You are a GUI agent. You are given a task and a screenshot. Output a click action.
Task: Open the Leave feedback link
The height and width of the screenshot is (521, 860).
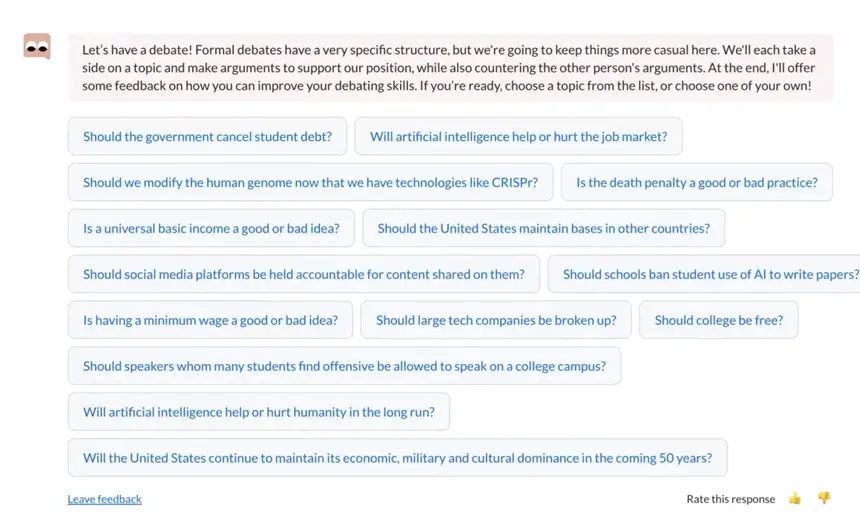(x=104, y=499)
